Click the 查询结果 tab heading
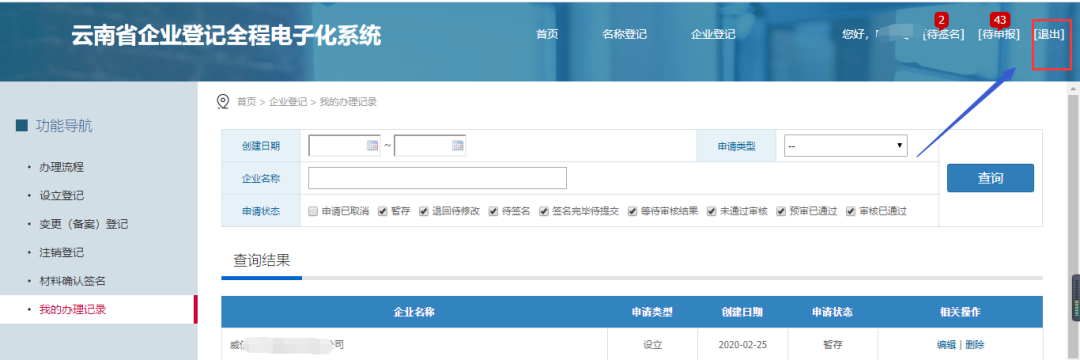This screenshot has height=360, width=1080. click(262, 260)
